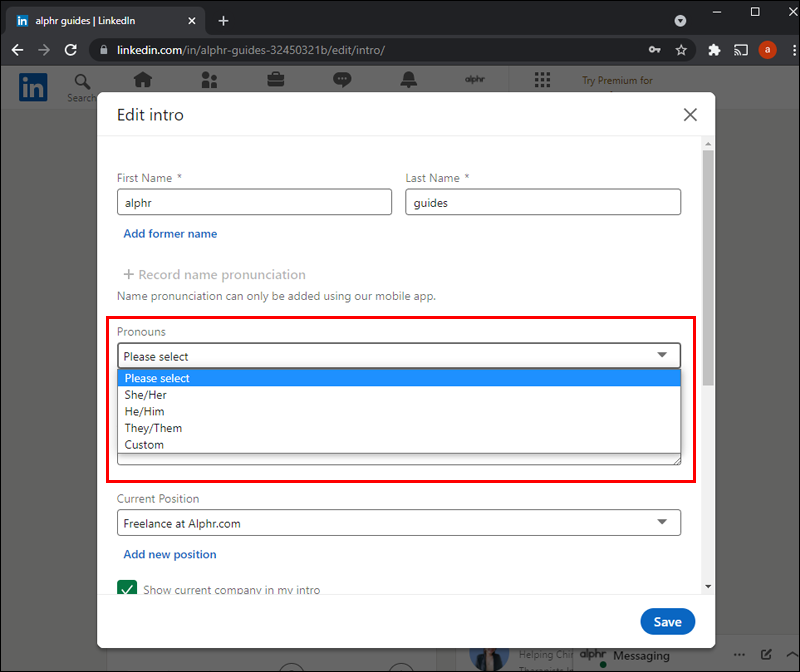This screenshot has height=672, width=800.
Task: Bookmark page with the star icon
Action: (681, 50)
